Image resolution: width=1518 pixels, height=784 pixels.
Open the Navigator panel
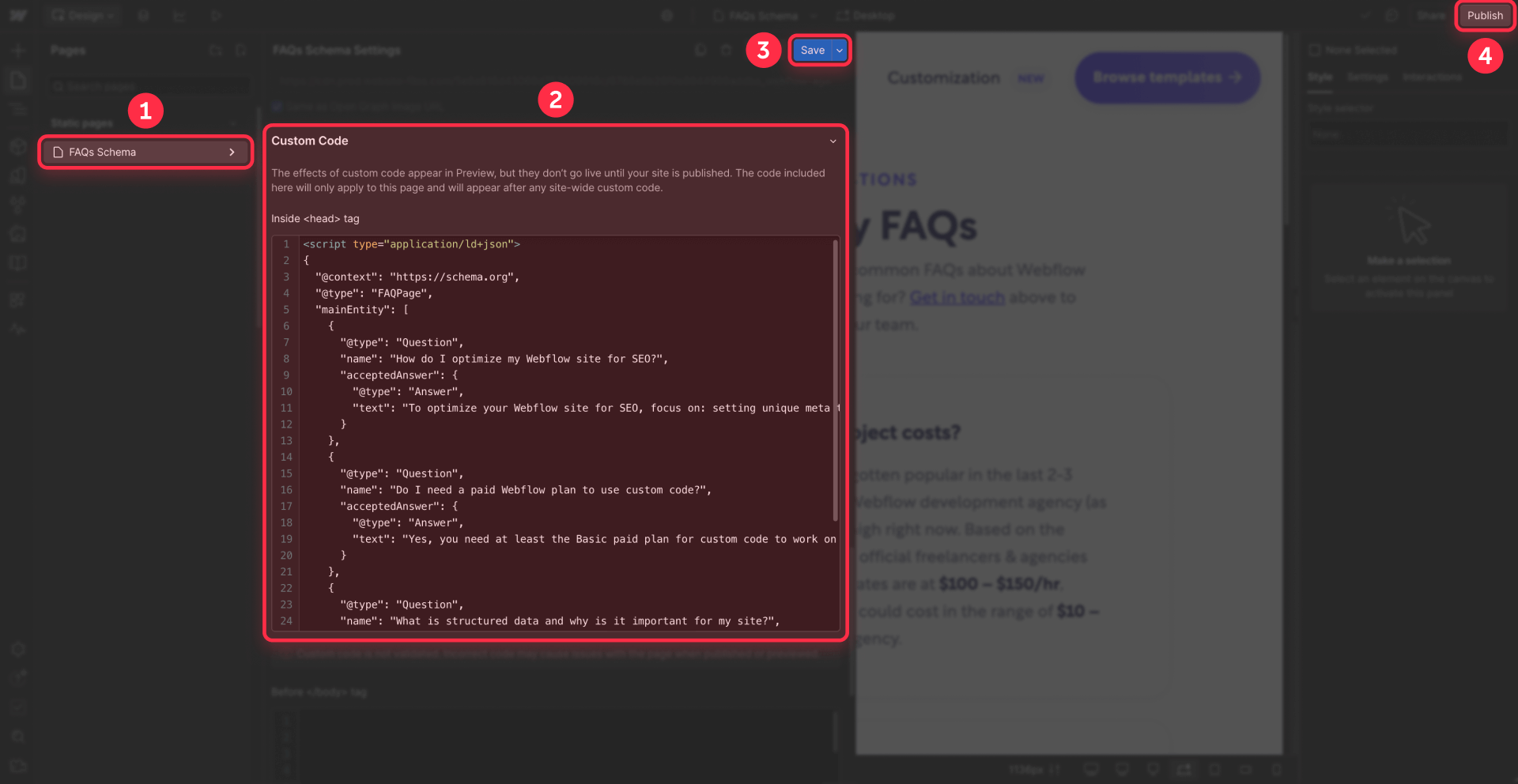[19, 110]
